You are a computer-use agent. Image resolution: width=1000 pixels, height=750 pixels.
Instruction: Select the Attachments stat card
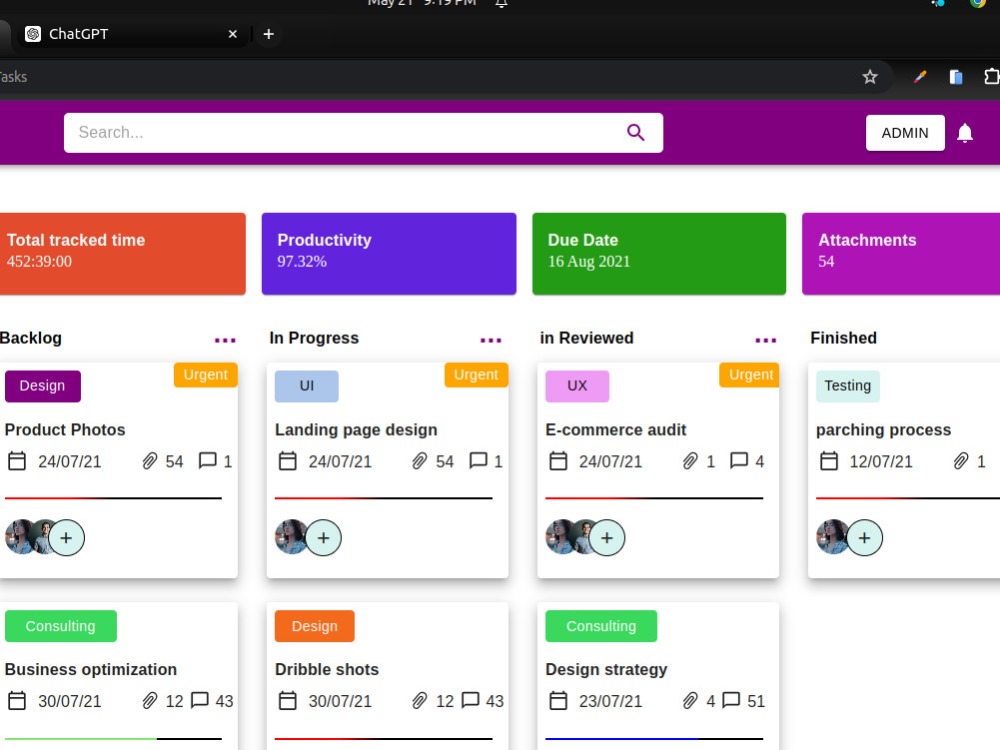[901, 253]
